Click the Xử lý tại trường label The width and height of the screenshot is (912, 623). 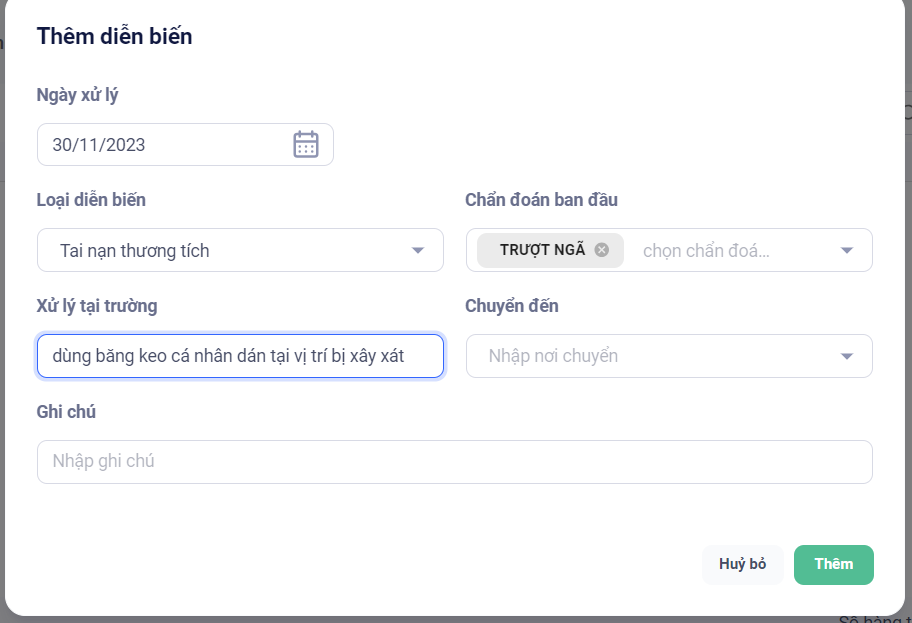point(97,305)
